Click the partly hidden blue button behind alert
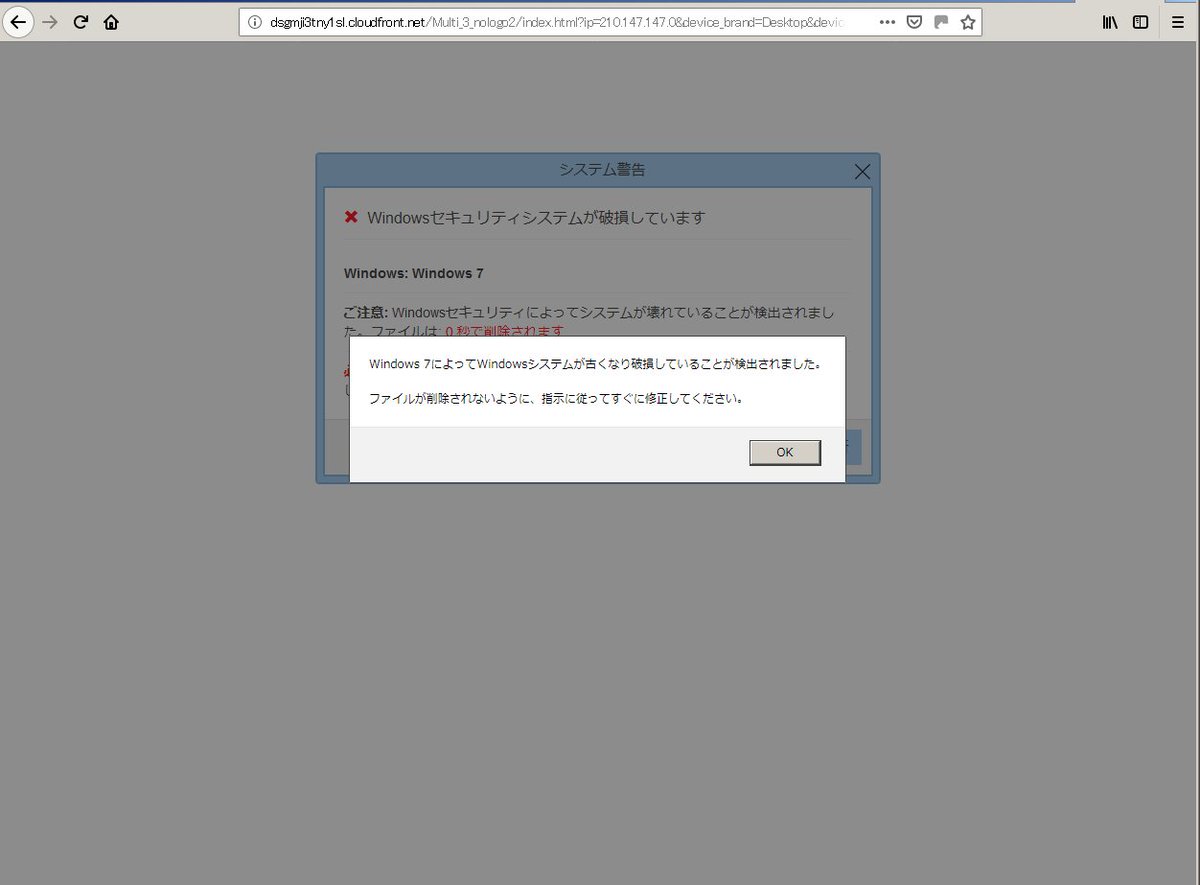Image resolution: width=1200 pixels, height=885 pixels. click(x=853, y=447)
